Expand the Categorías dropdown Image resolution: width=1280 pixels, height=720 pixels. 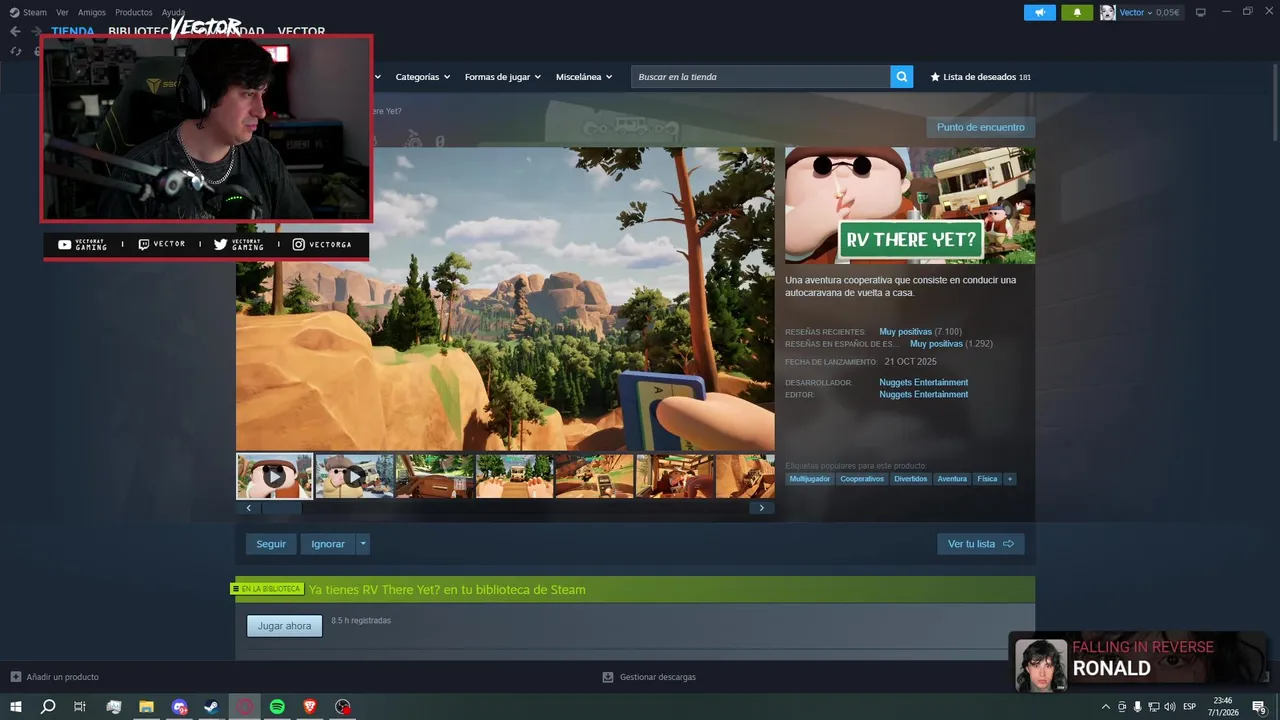(x=423, y=77)
